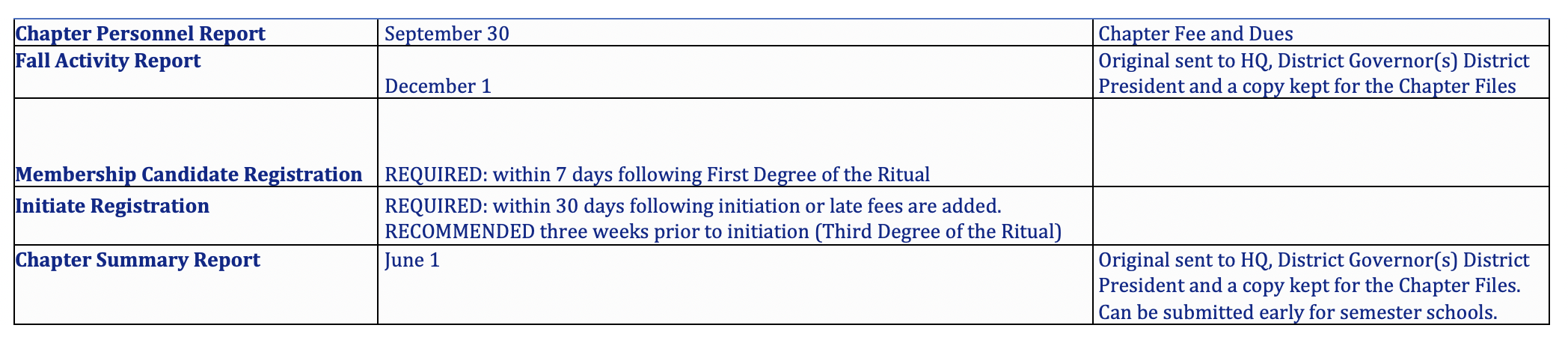The height and width of the screenshot is (349, 1568).
Task: Select the June 1 due date cell
Action: click(x=735, y=285)
